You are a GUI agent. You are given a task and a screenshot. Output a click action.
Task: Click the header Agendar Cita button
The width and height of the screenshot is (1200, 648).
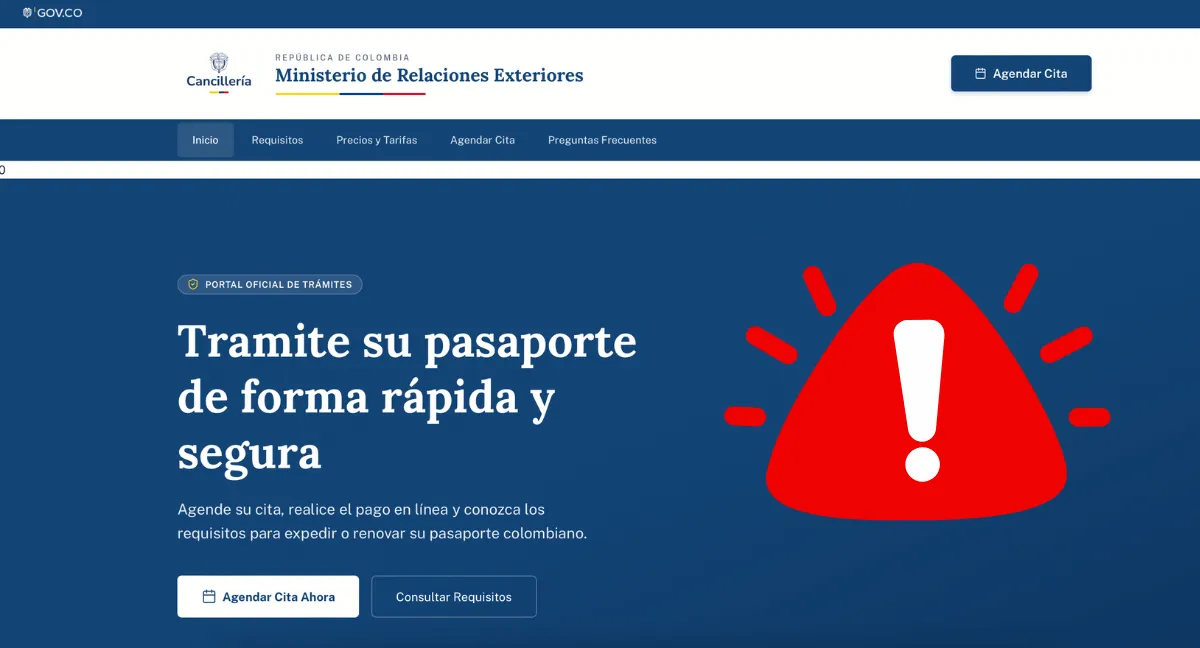[1021, 73]
